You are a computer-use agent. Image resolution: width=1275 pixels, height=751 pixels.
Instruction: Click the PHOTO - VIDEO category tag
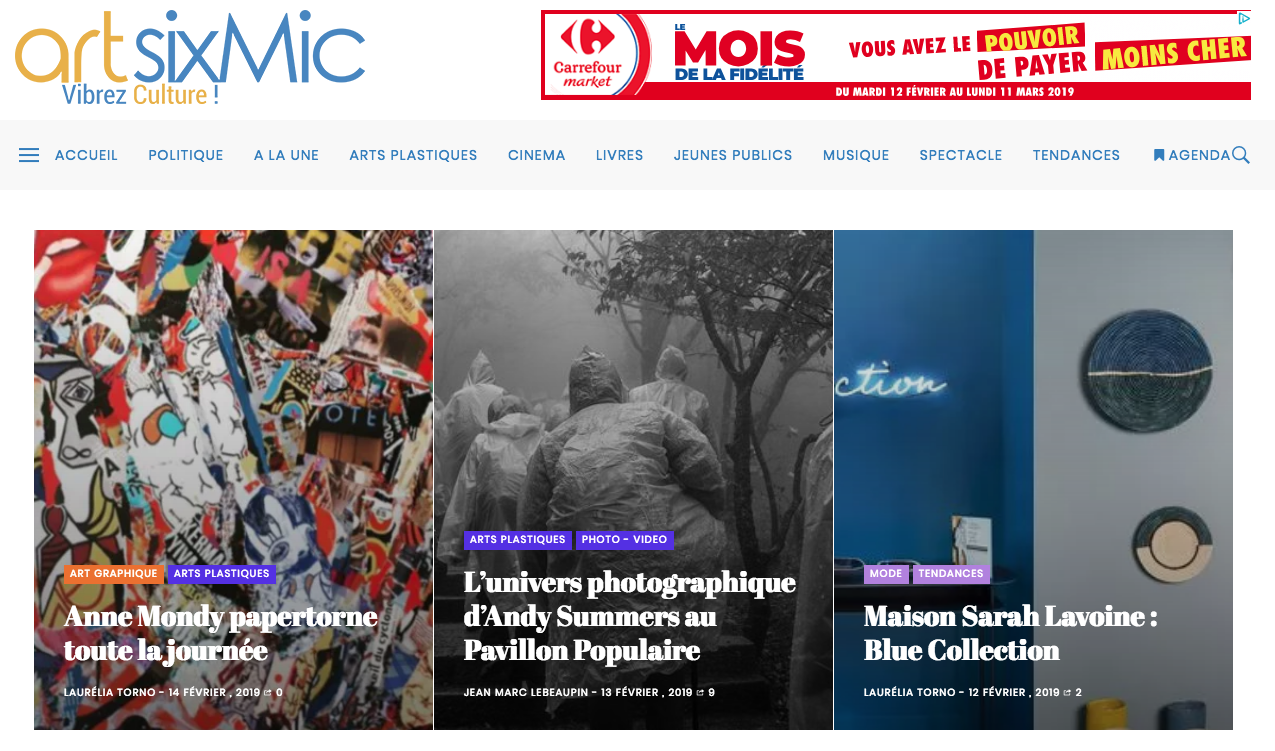tap(624, 540)
